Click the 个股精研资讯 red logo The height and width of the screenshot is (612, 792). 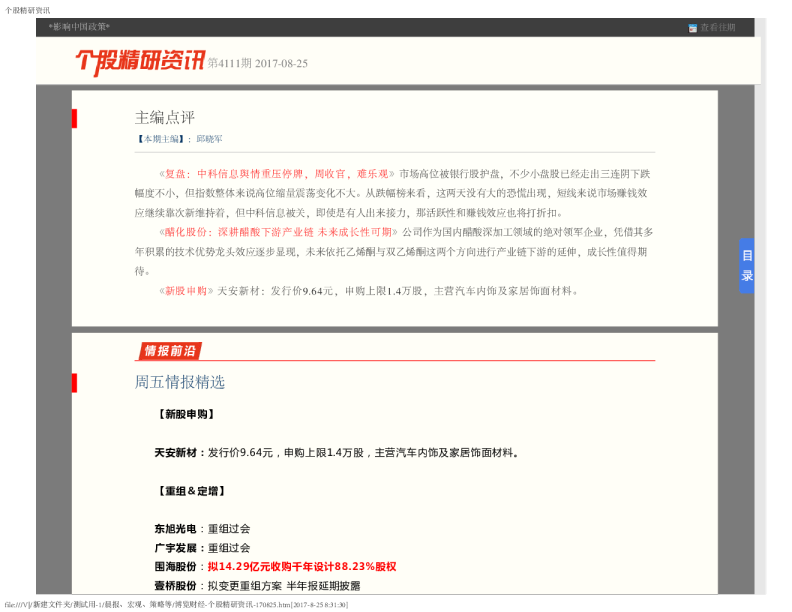point(140,62)
